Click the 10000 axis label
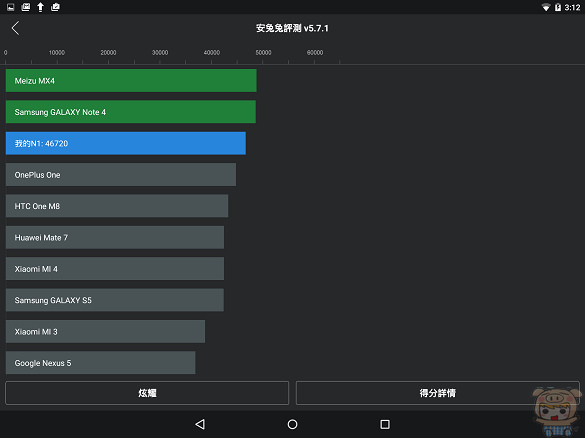The width and height of the screenshot is (585, 438). (x=57, y=53)
